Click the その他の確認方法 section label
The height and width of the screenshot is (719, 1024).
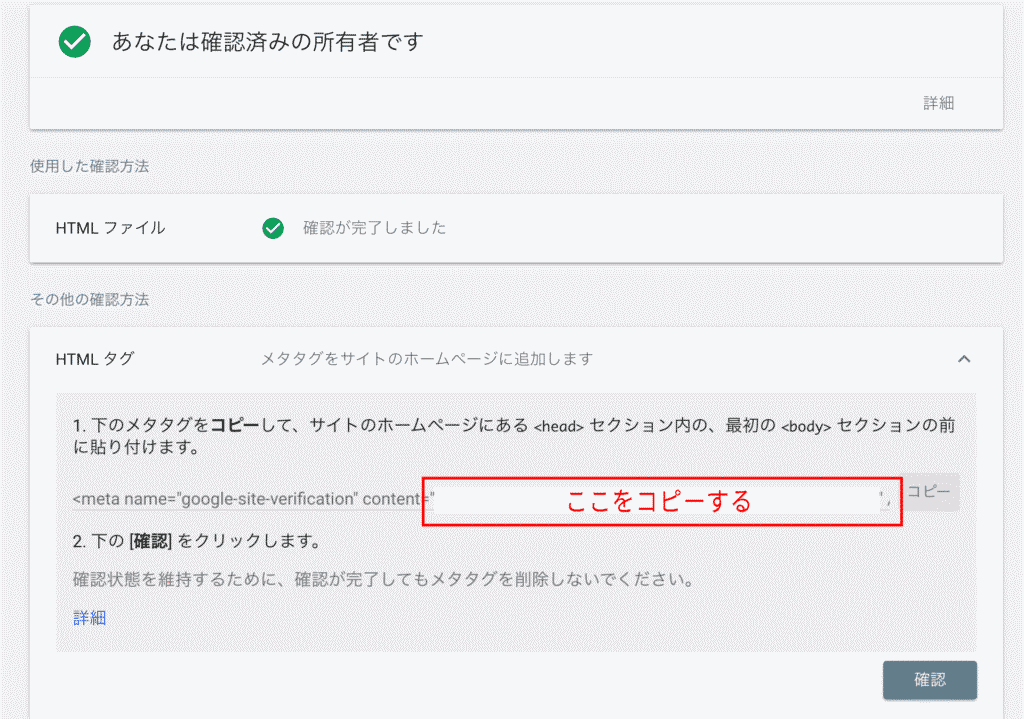tap(89, 299)
